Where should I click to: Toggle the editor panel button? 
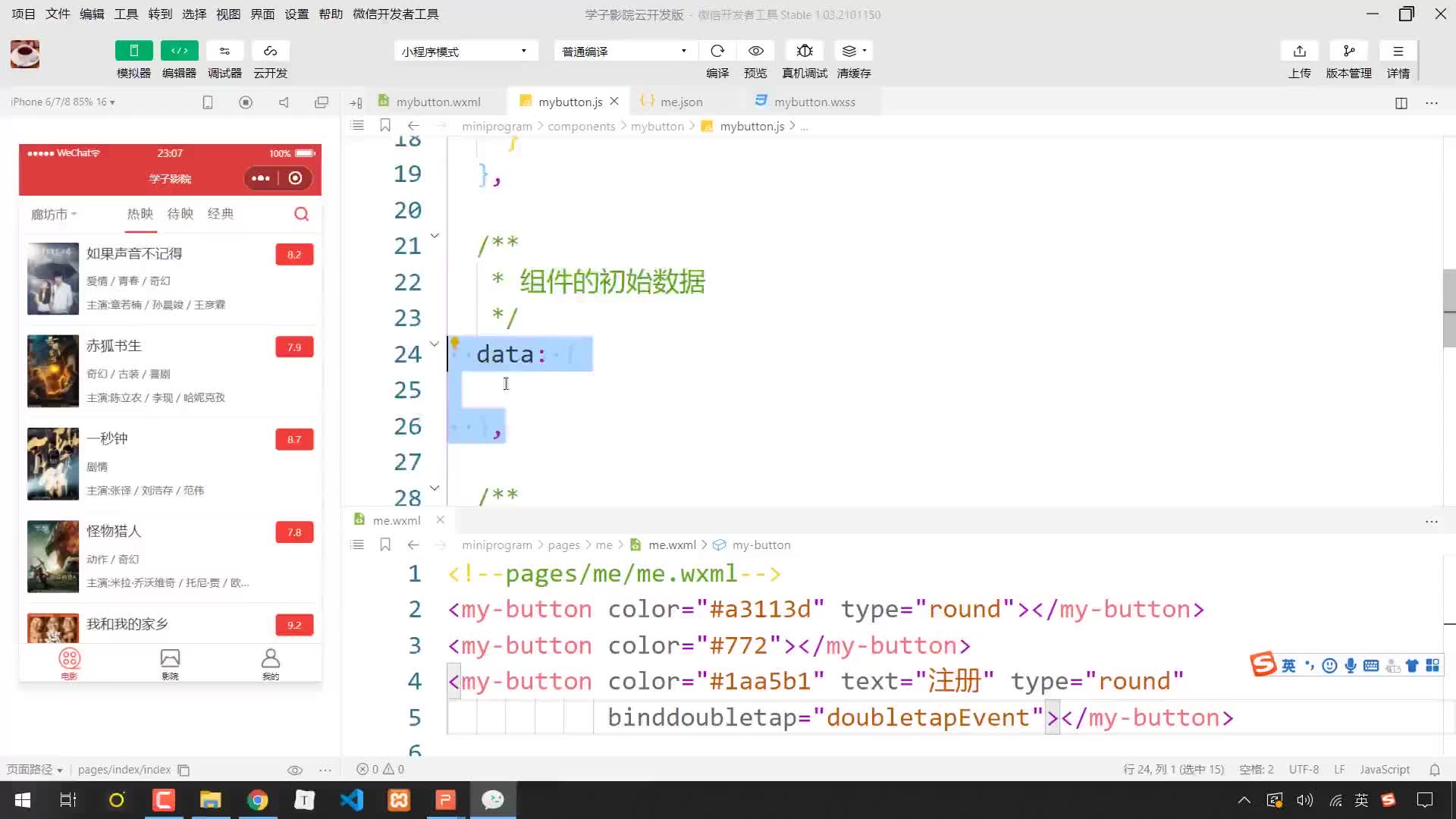[x=179, y=51]
